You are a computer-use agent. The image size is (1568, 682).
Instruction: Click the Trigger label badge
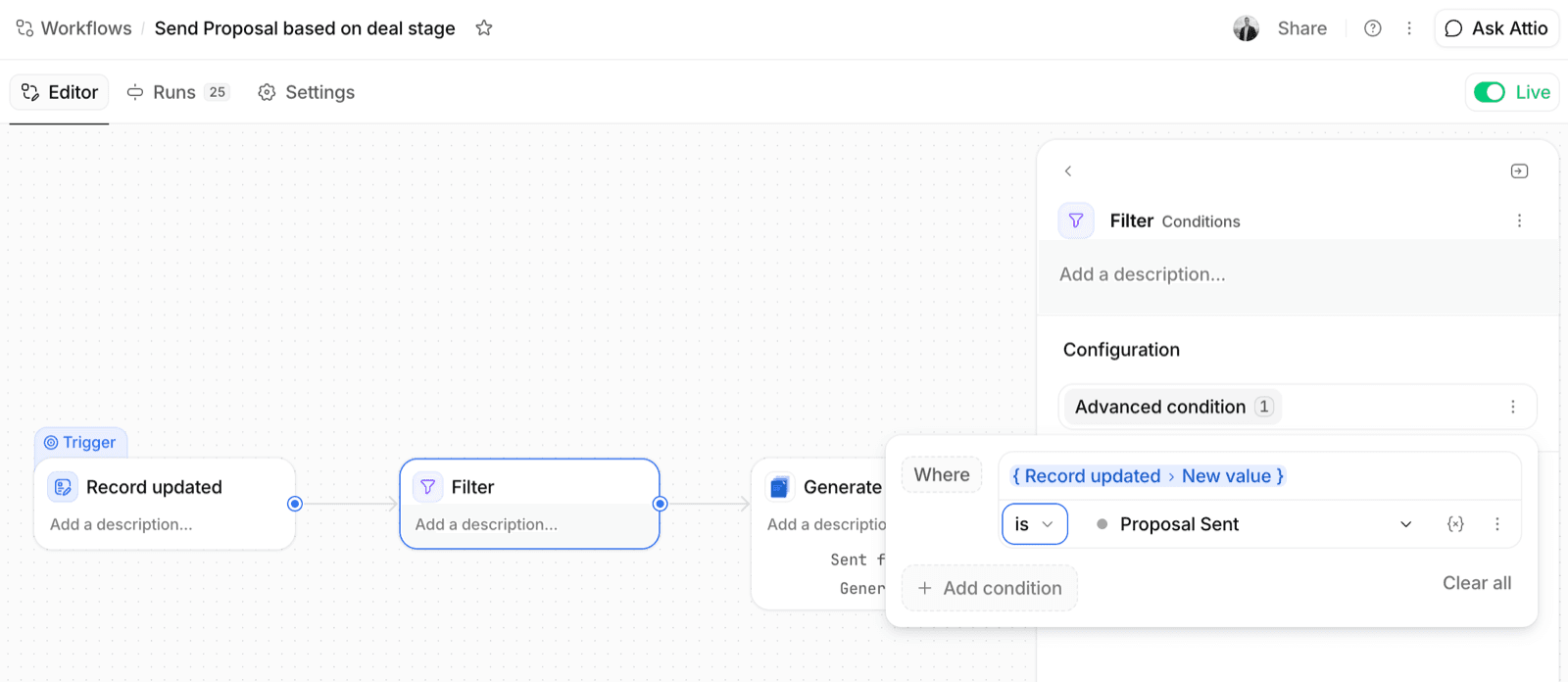coord(80,443)
